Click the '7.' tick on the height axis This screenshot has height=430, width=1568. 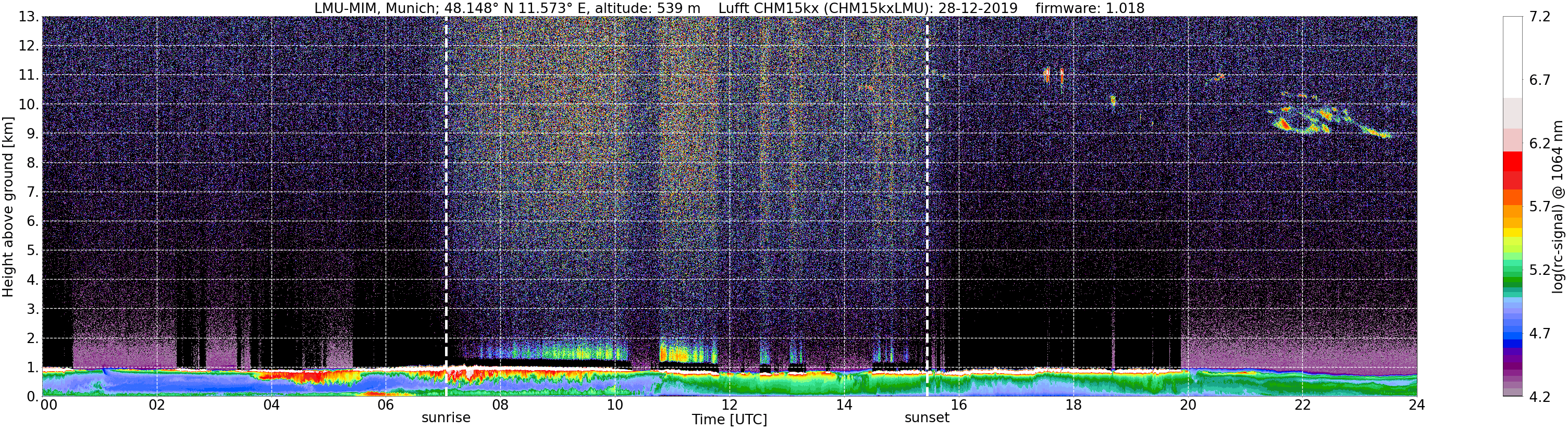click(x=32, y=192)
